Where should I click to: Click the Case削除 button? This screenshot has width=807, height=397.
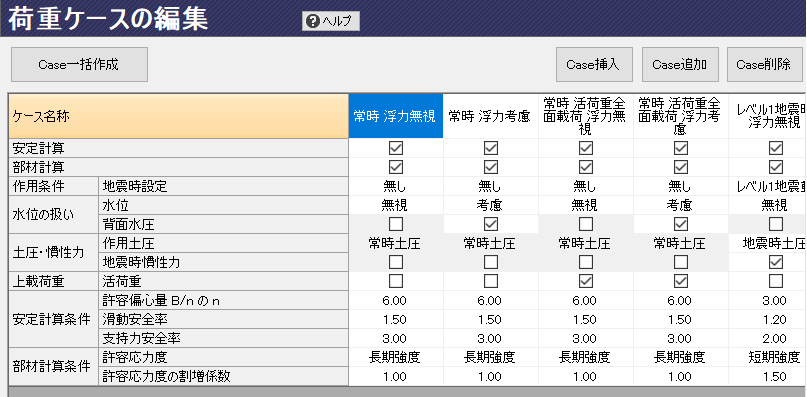click(764, 65)
